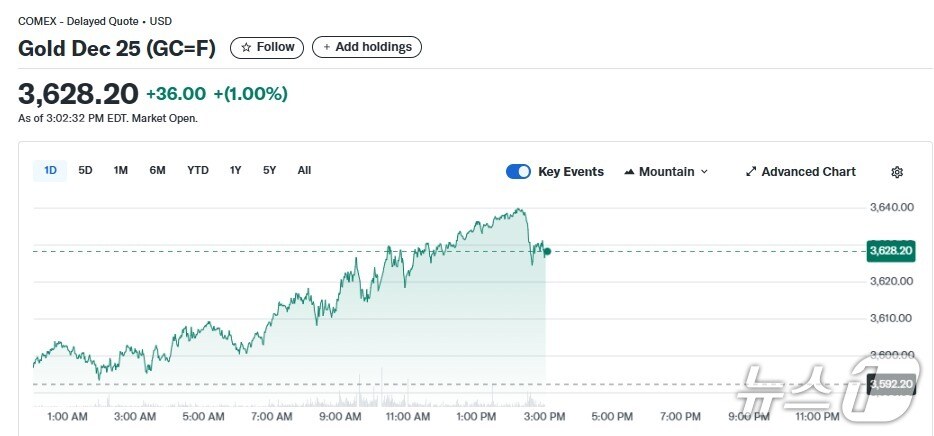Select the YTD time range

point(198,171)
